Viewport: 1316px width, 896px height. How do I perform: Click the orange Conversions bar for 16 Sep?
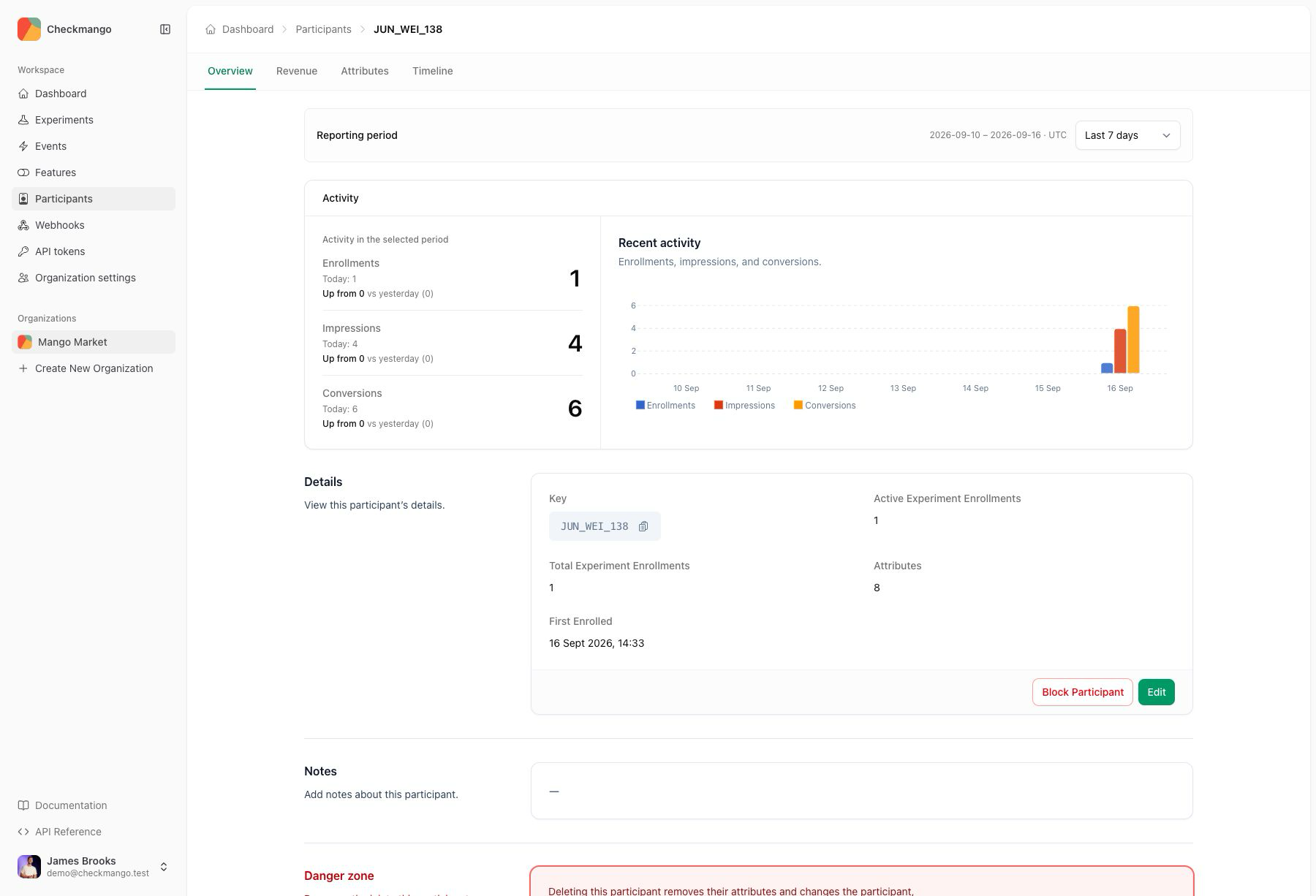tap(1133, 340)
